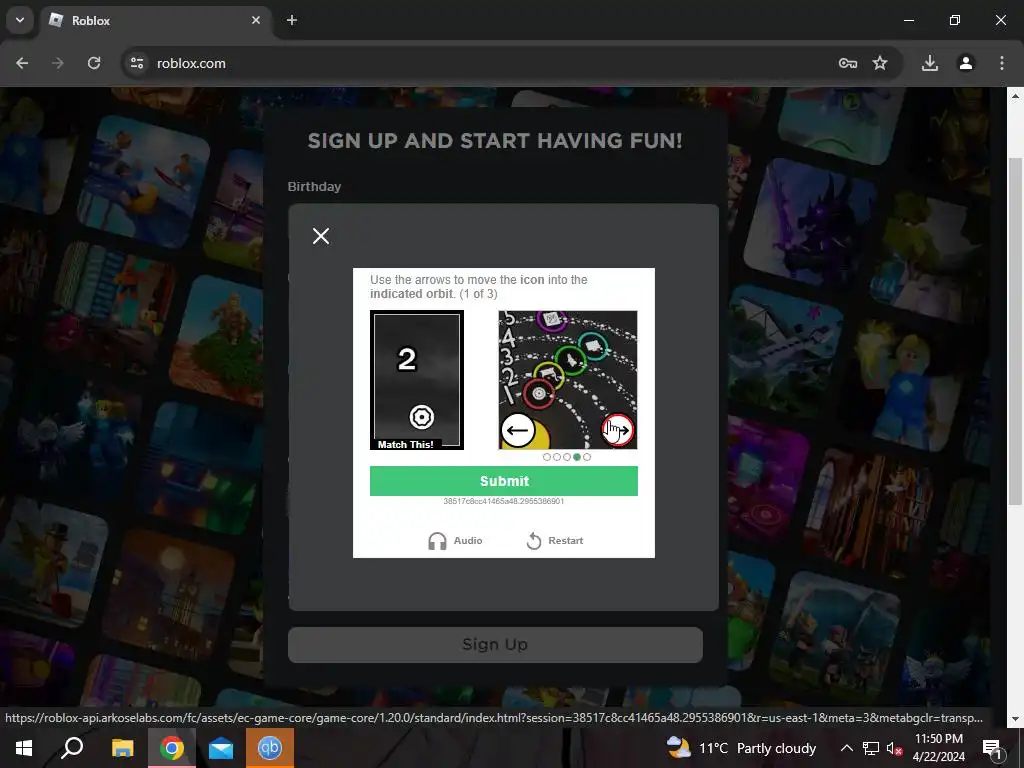Open the tab search dropdown
The height and width of the screenshot is (768, 1024).
[x=20, y=20]
